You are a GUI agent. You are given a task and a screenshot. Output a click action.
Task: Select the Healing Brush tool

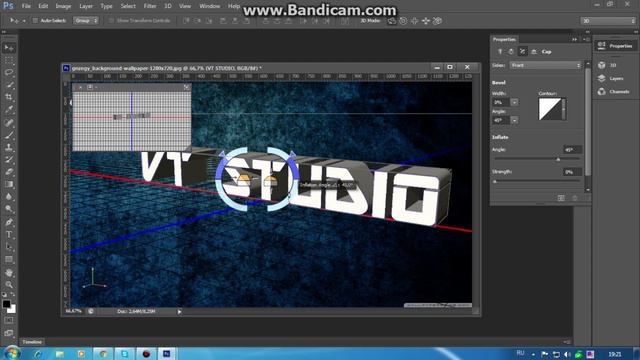click(x=9, y=122)
